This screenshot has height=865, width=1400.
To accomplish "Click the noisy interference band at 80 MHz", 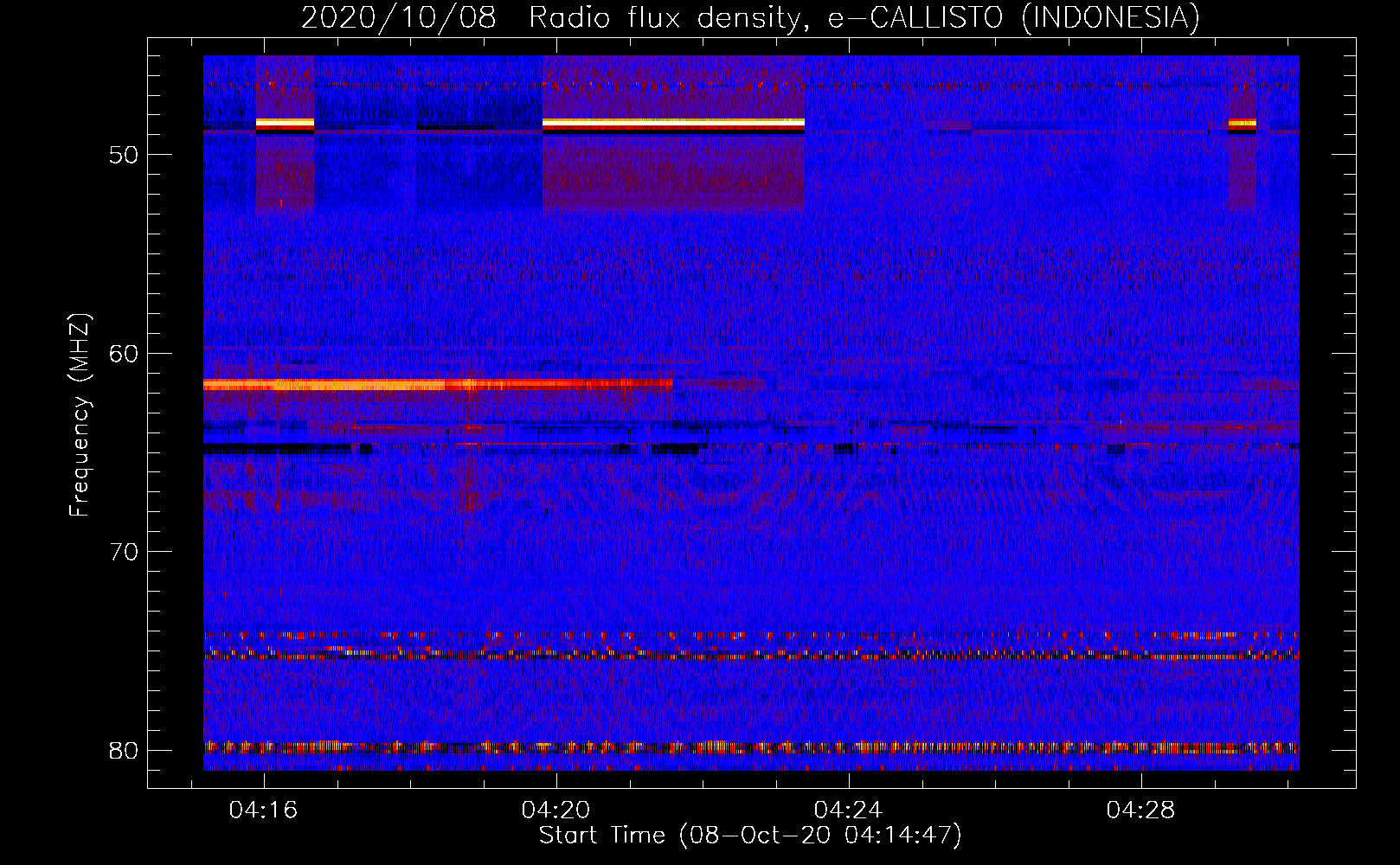I will (751, 746).
